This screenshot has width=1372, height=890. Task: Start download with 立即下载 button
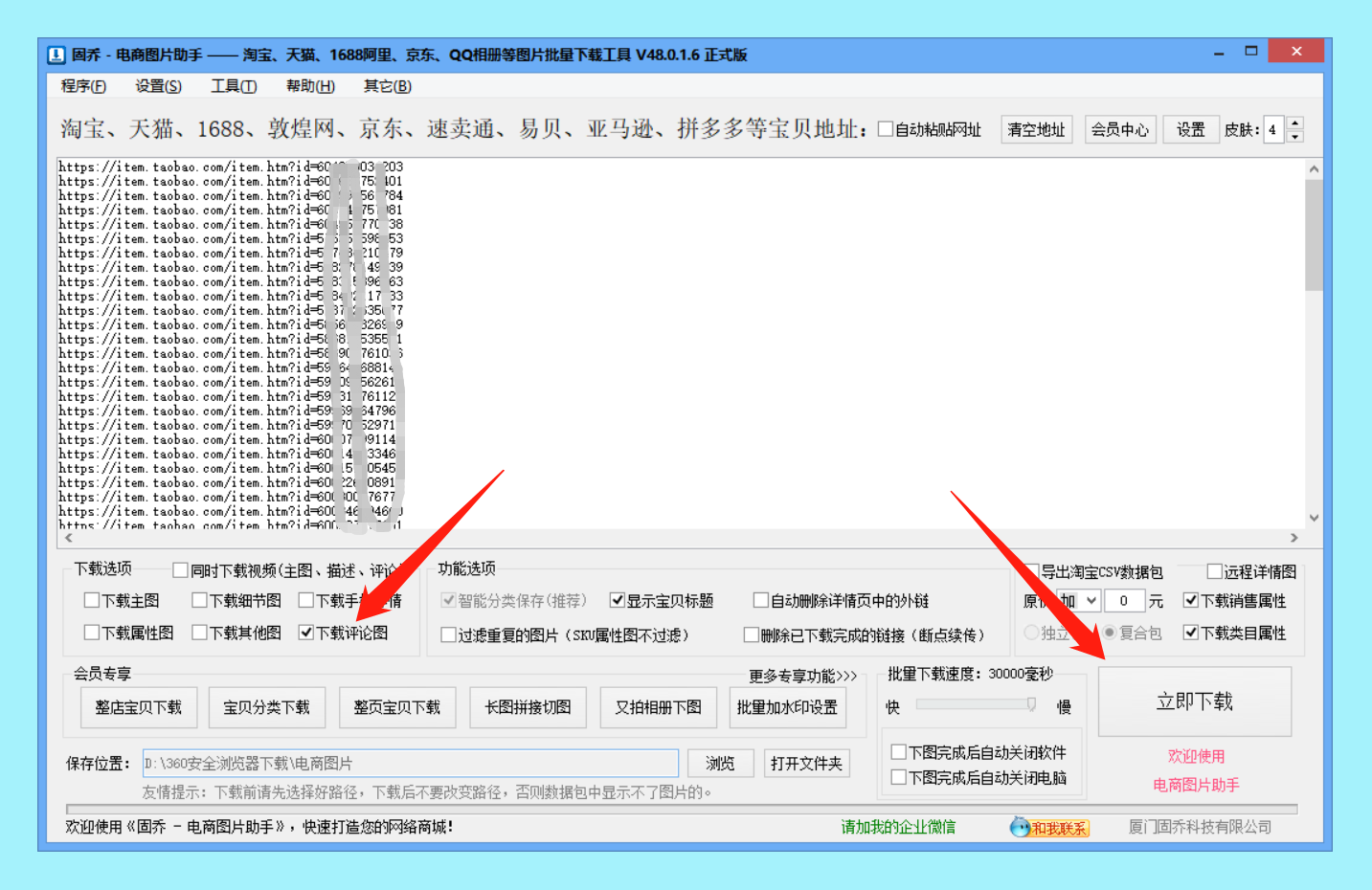(1195, 701)
